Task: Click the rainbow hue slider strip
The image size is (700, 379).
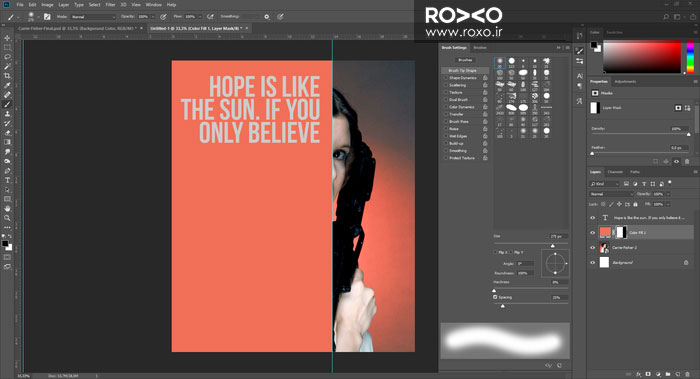Action: pyautogui.click(x=690, y=57)
